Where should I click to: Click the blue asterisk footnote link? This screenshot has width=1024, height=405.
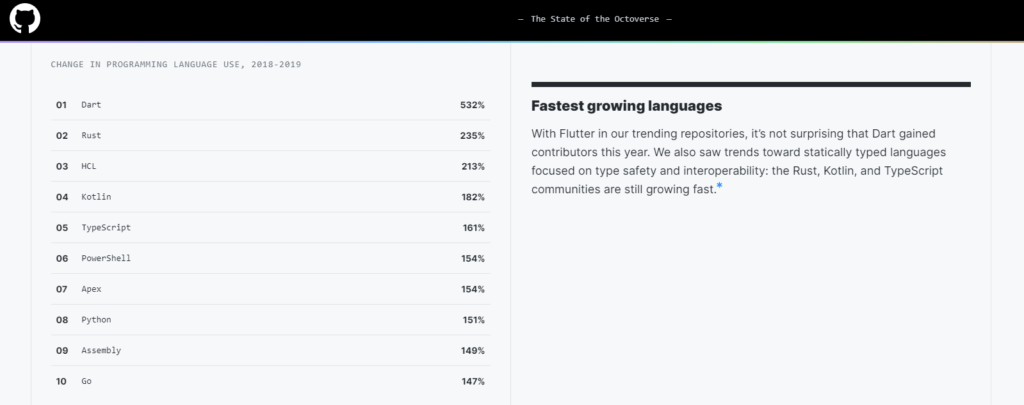(x=720, y=187)
